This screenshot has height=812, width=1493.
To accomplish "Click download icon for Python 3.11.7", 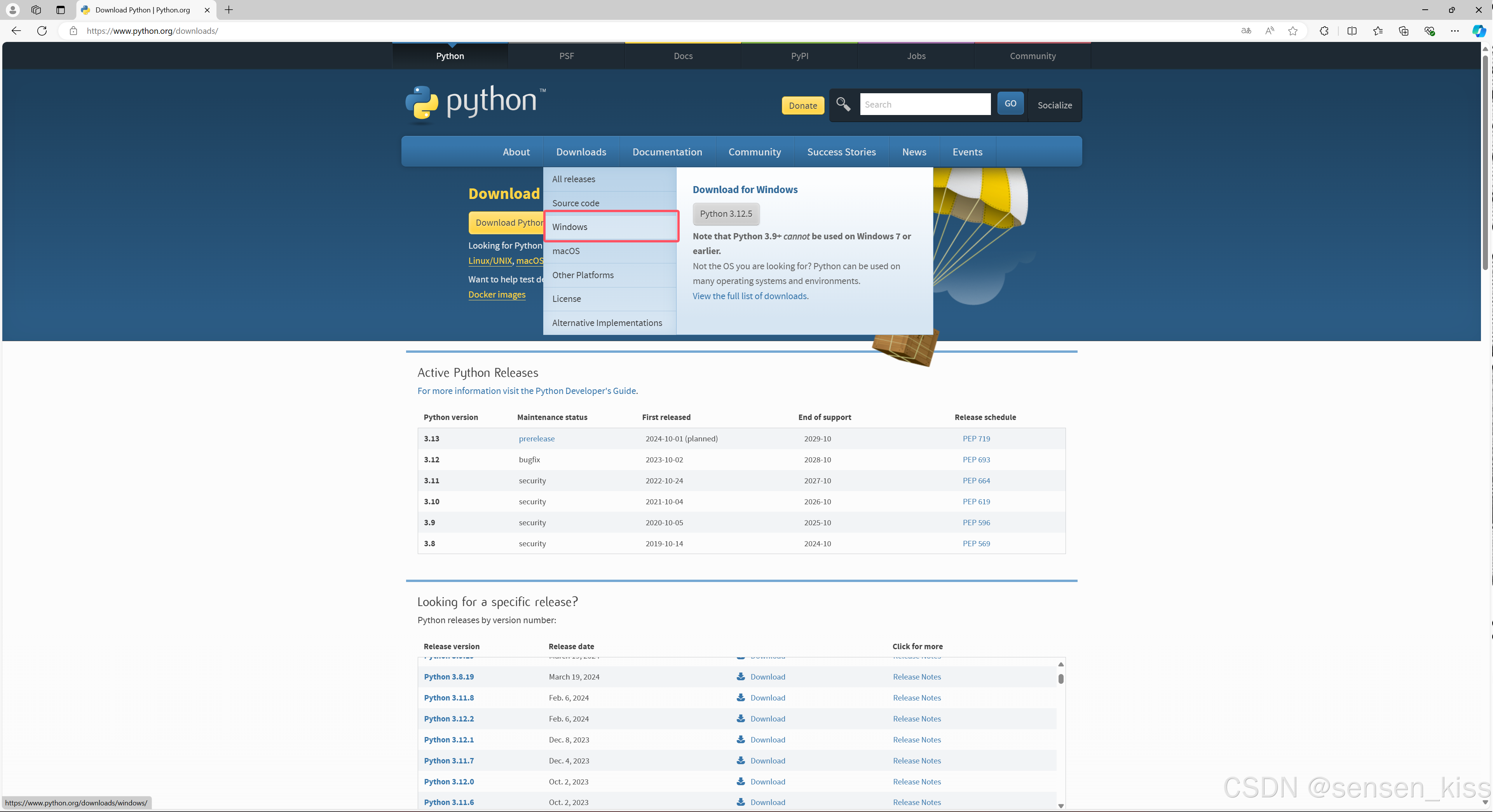I will pyautogui.click(x=741, y=760).
